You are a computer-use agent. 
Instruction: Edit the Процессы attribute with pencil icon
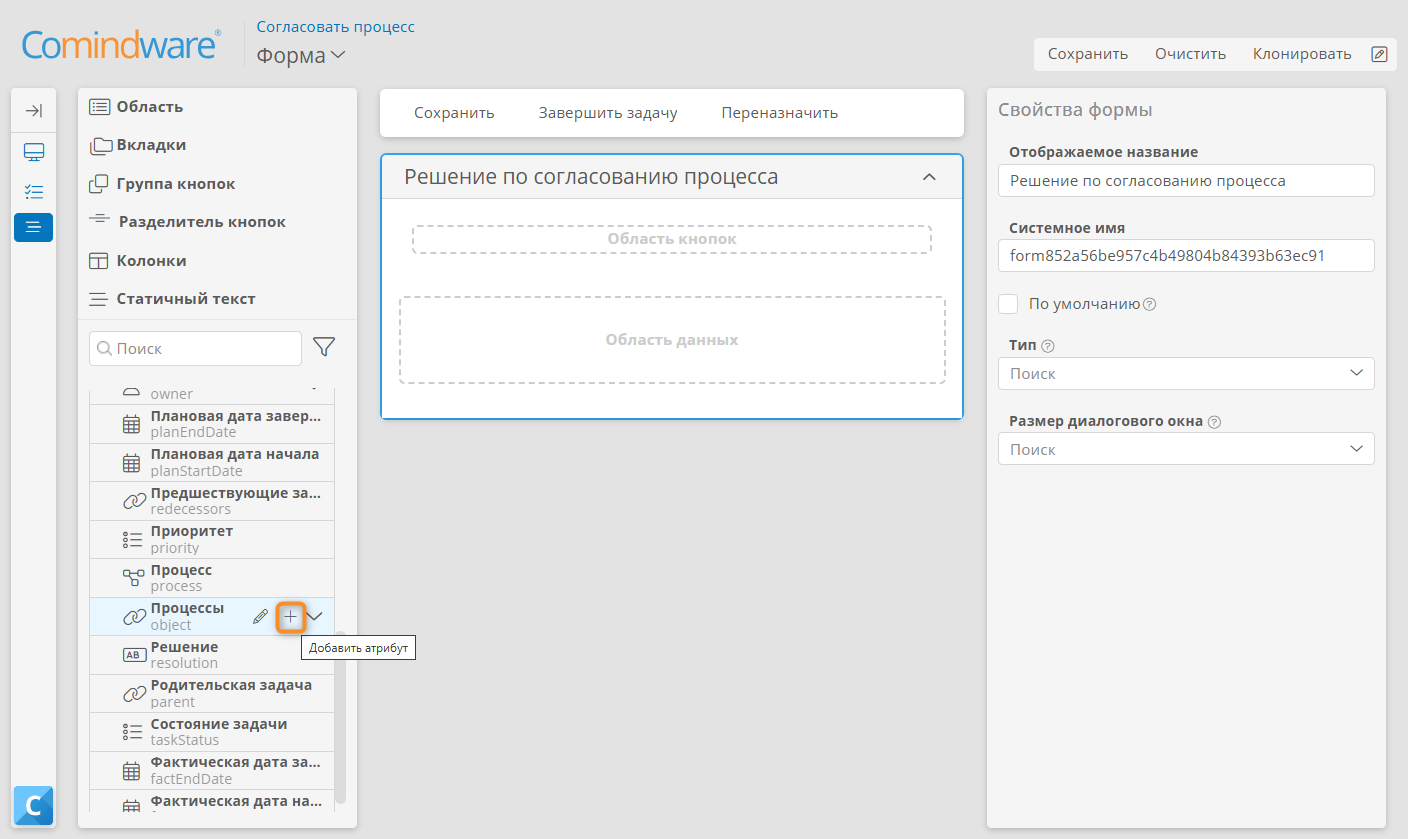click(x=261, y=617)
